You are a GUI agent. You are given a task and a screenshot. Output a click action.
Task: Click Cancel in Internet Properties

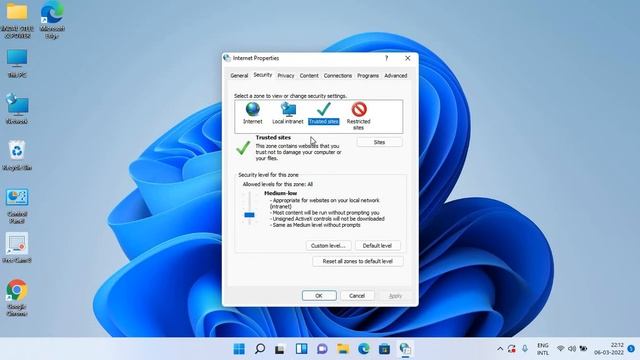point(357,296)
